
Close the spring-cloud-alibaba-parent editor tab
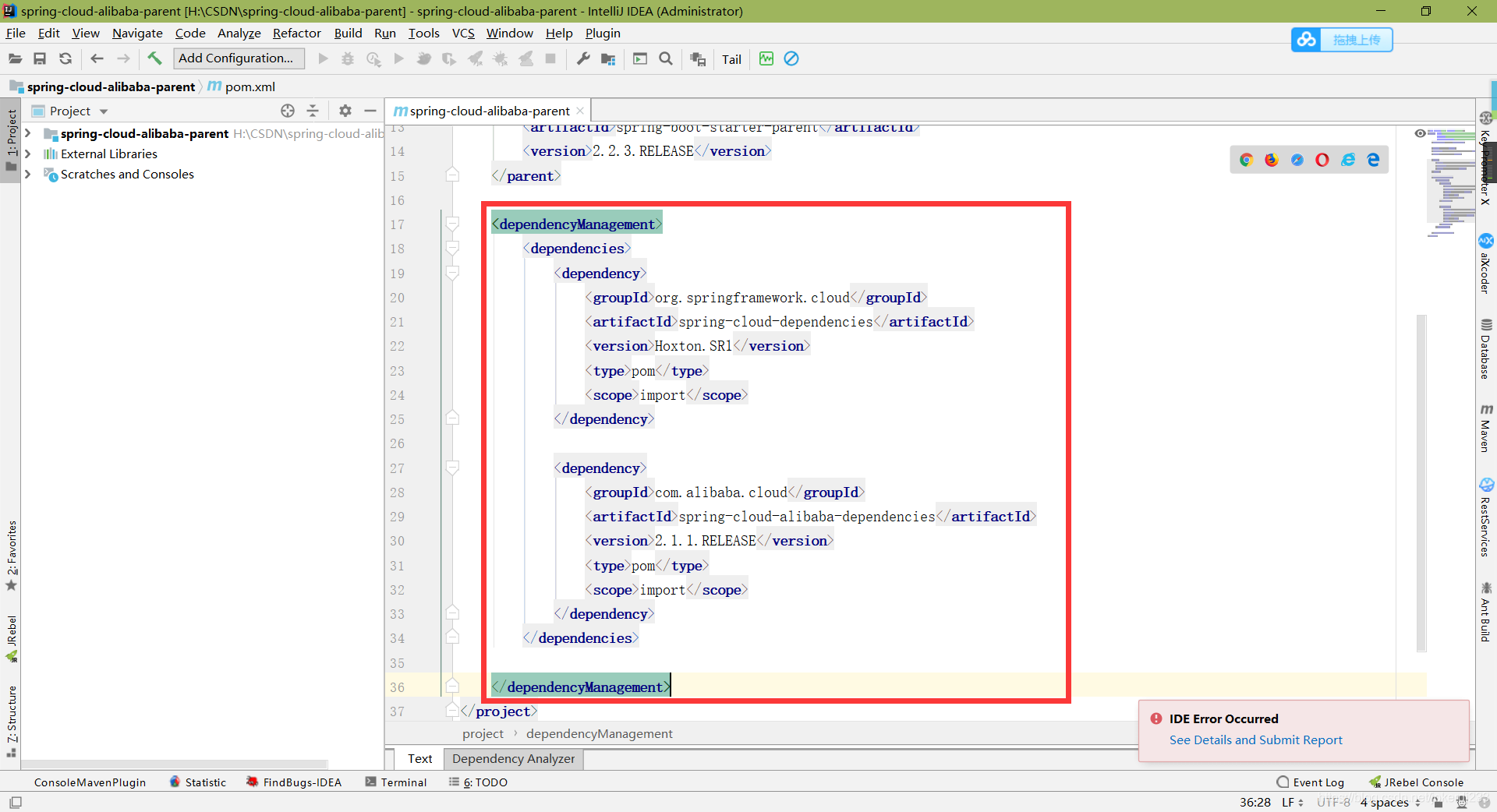click(580, 111)
